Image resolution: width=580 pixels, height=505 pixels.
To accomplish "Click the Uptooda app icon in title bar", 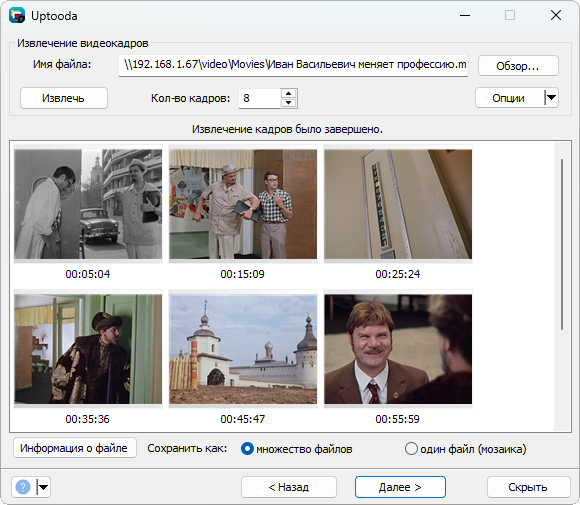I will coord(17,16).
